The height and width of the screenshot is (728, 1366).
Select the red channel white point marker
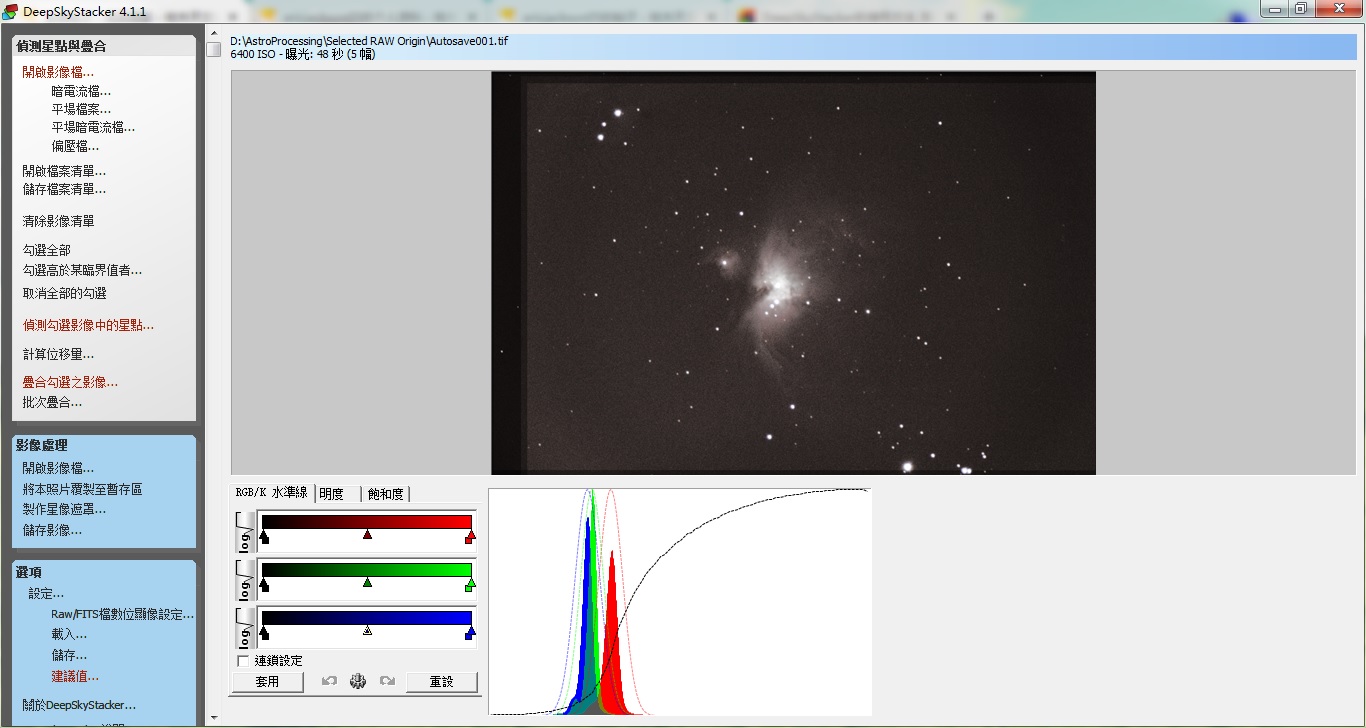pos(470,537)
